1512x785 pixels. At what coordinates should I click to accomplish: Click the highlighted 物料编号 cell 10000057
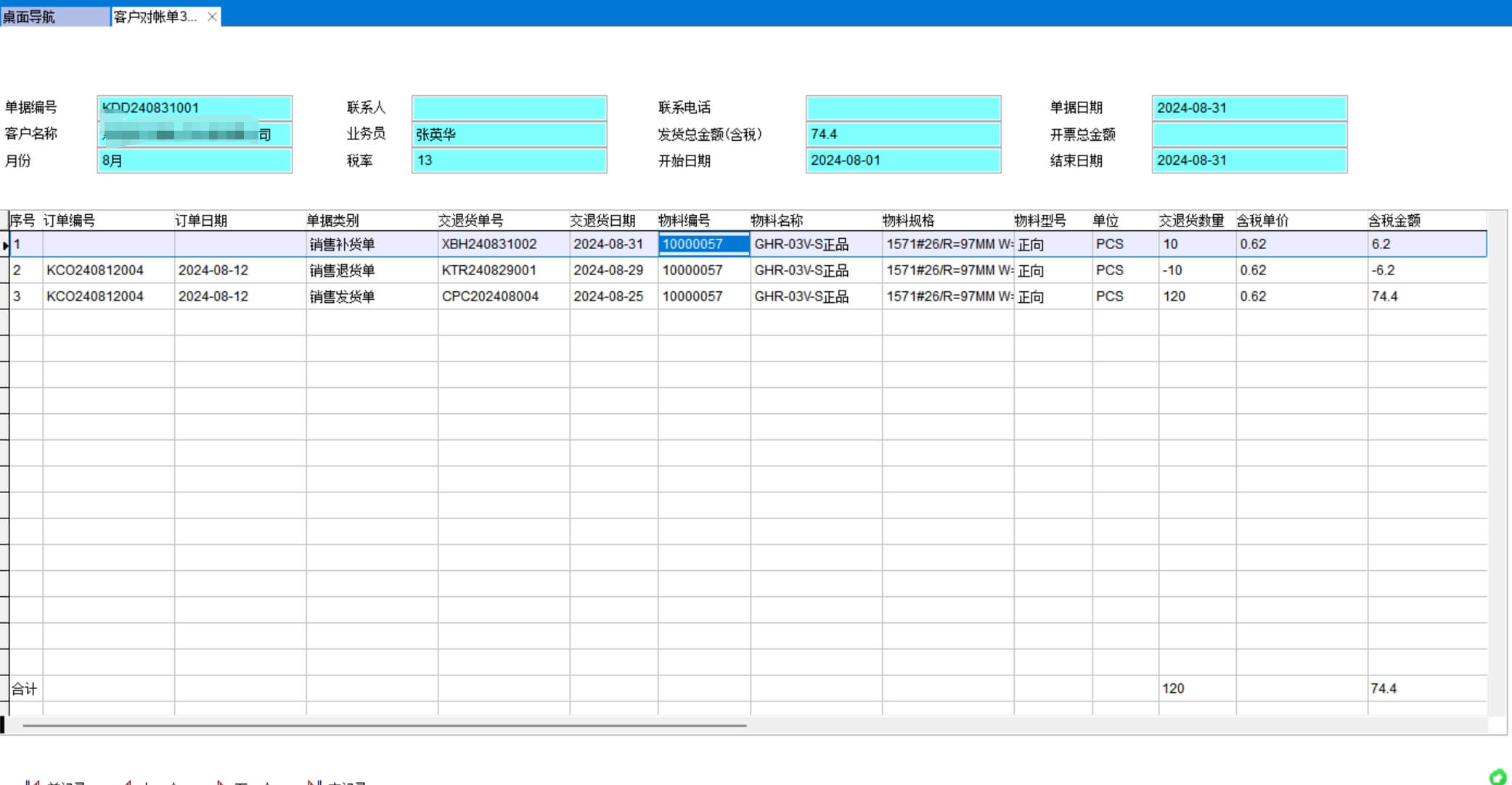coord(703,245)
